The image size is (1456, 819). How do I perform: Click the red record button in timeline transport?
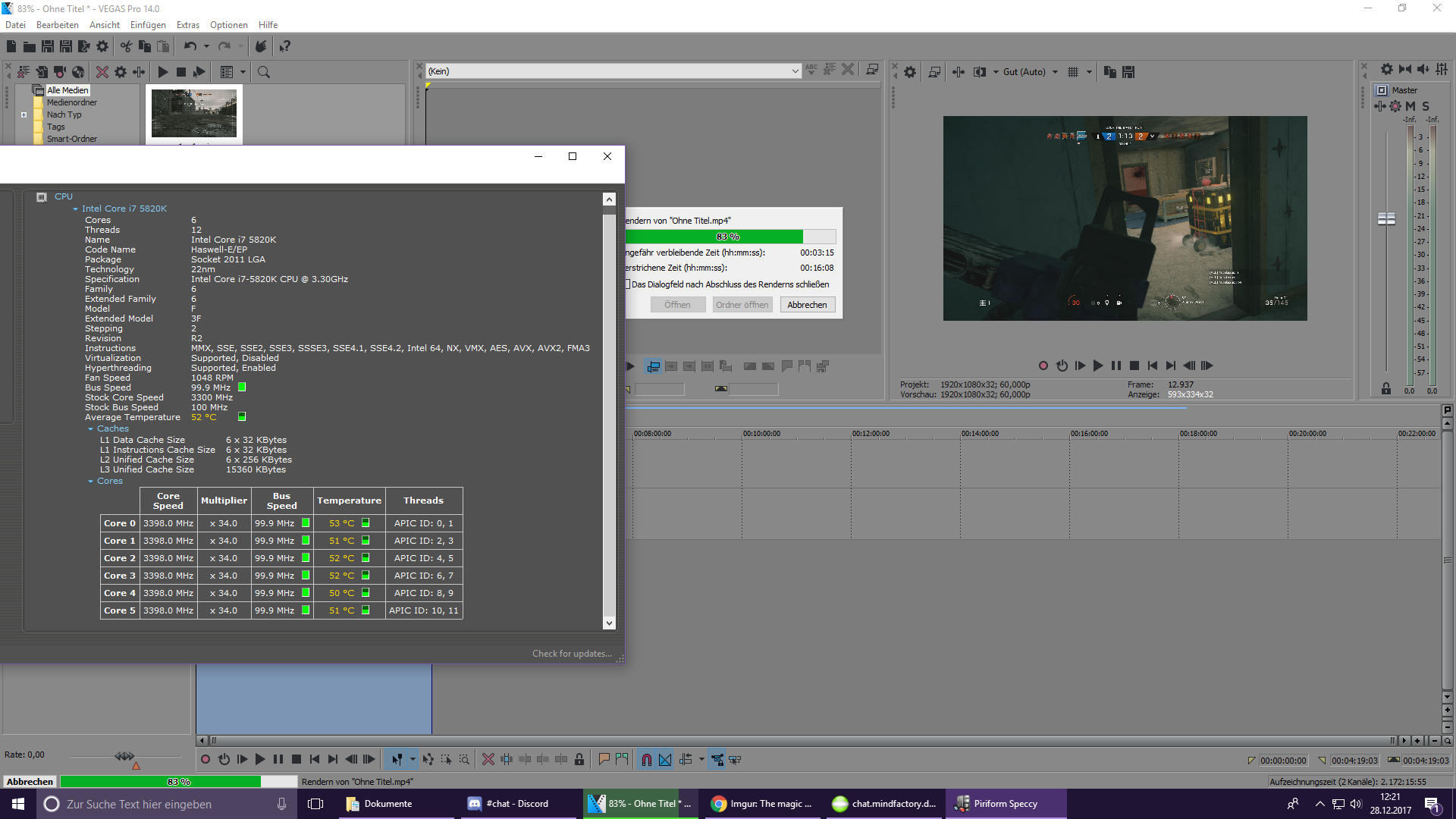206,759
